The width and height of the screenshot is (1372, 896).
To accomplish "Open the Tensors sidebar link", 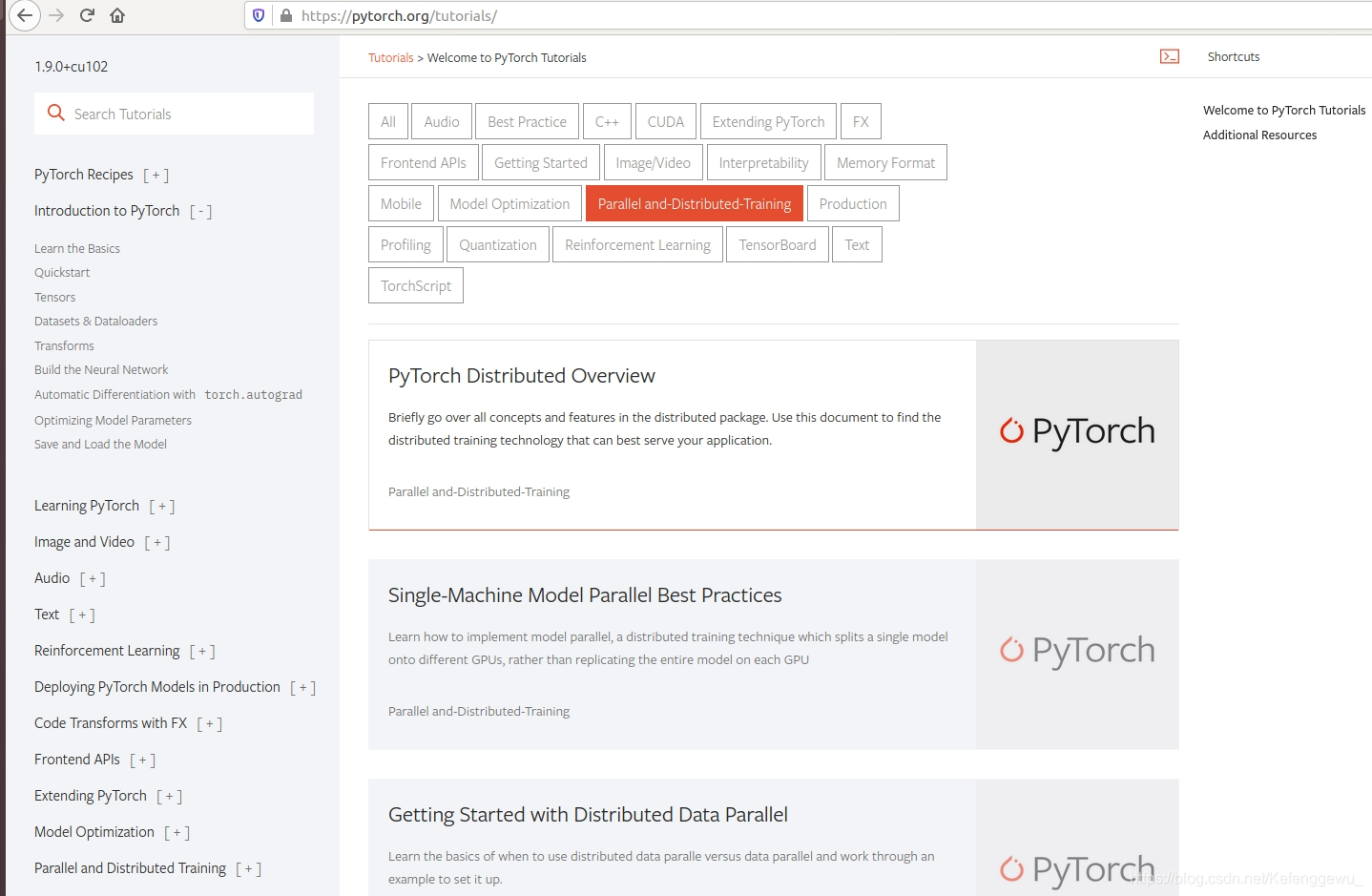I will click(x=54, y=297).
